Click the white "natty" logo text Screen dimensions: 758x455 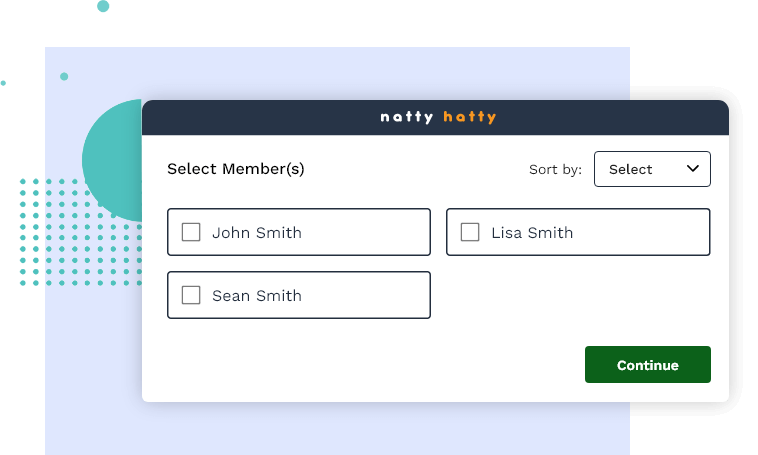click(407, 117)
